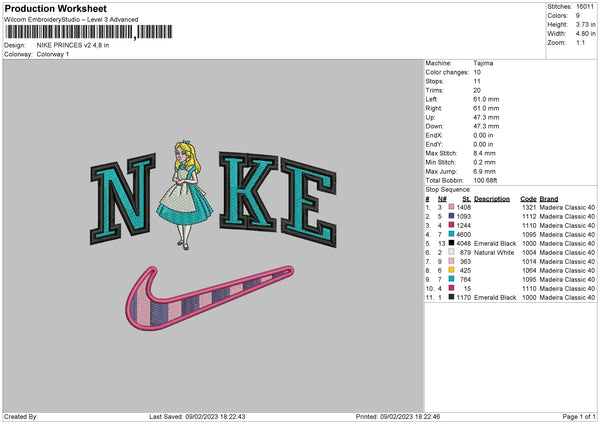This screenshot has width=600, height=424.
Task: Click the Zoom value '1:1'
Action: [x=580, y=42]
